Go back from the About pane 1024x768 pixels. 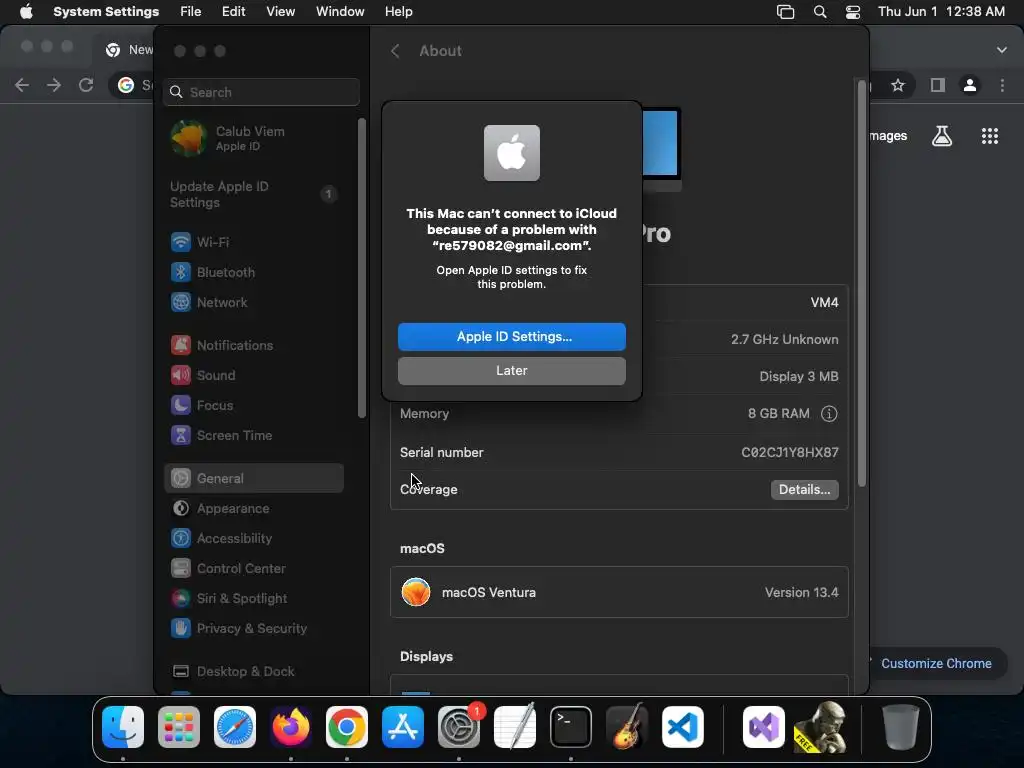[395, 51]
